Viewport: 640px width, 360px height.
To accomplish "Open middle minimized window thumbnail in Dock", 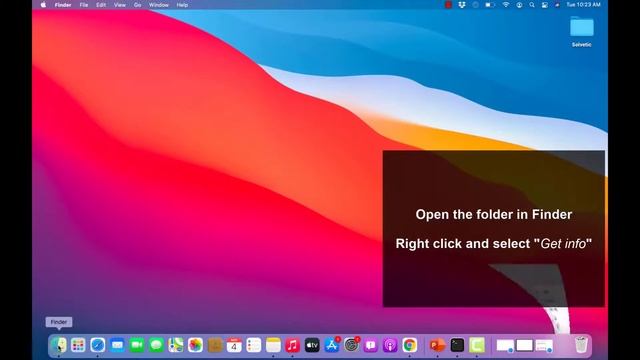I will (524, 345).
